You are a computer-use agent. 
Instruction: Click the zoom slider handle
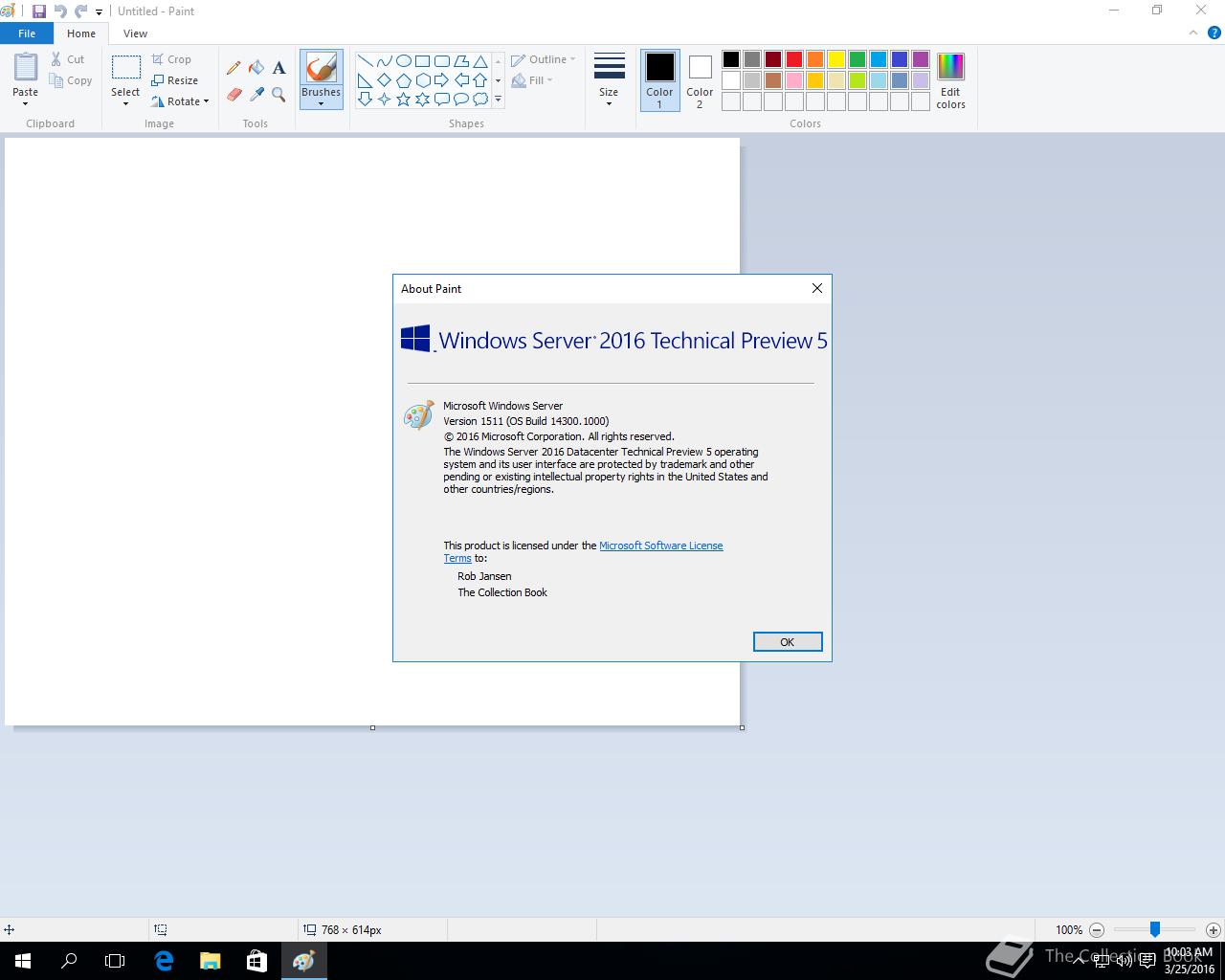click(x=1155, y=929)
